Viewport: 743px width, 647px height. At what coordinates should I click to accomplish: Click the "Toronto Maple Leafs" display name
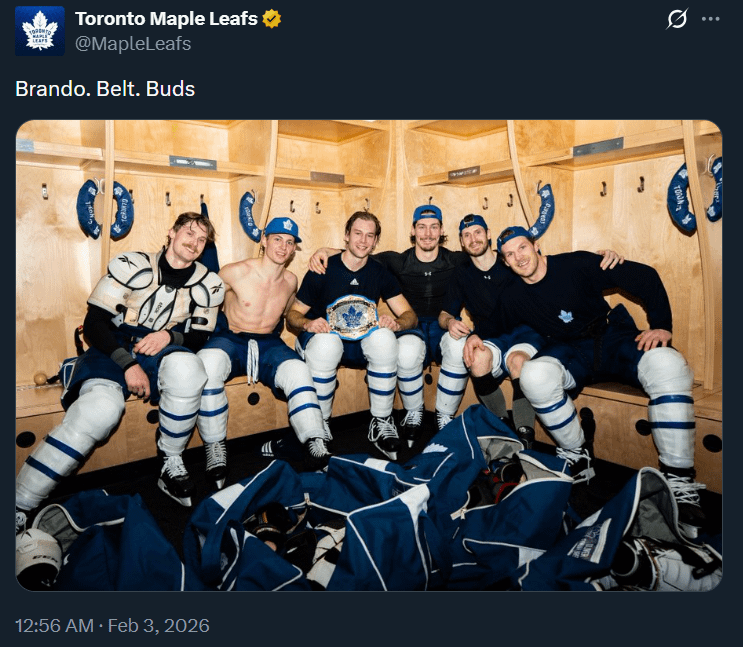166,19
